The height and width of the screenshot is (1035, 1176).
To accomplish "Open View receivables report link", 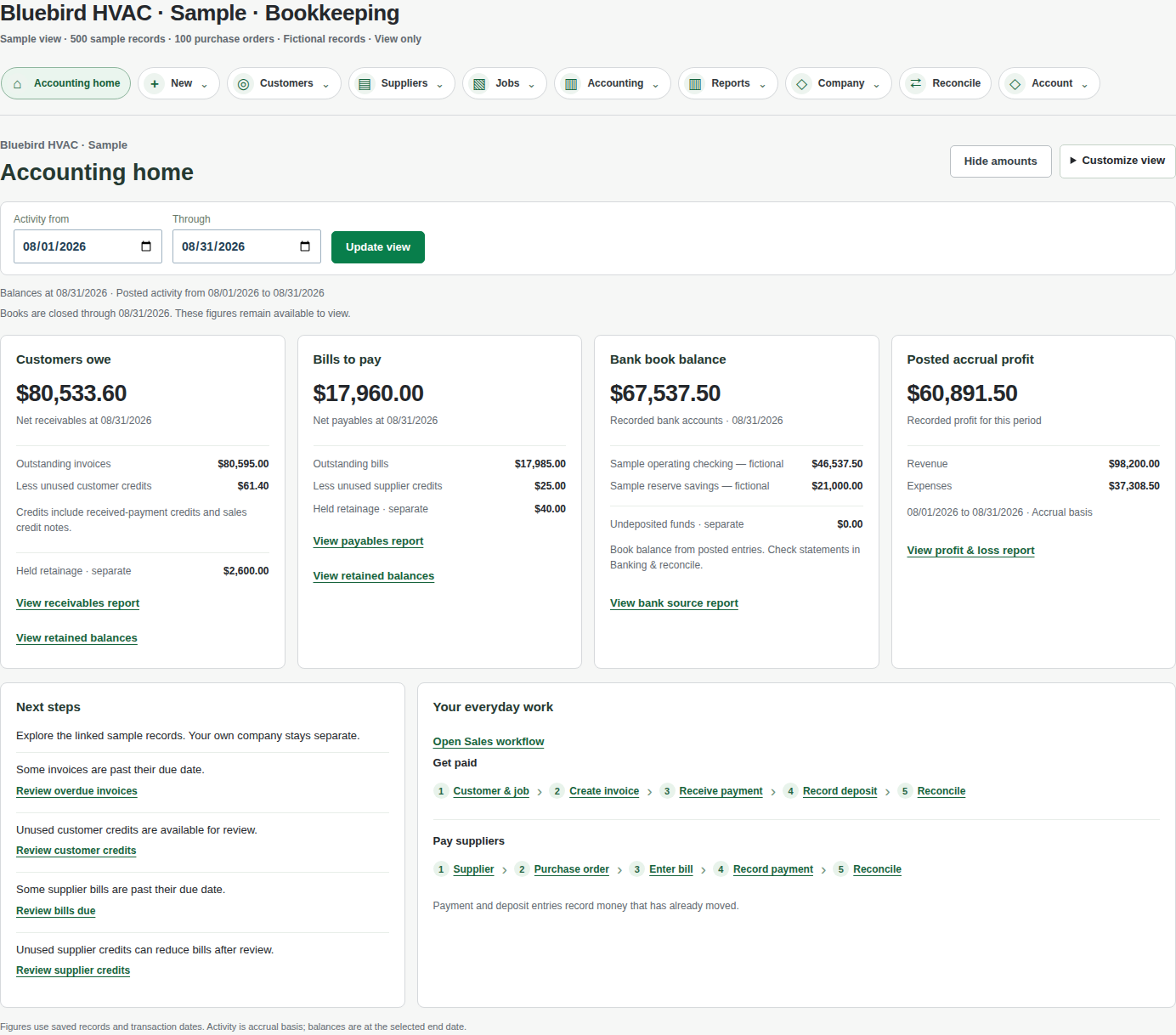I will tap(77, 603).
